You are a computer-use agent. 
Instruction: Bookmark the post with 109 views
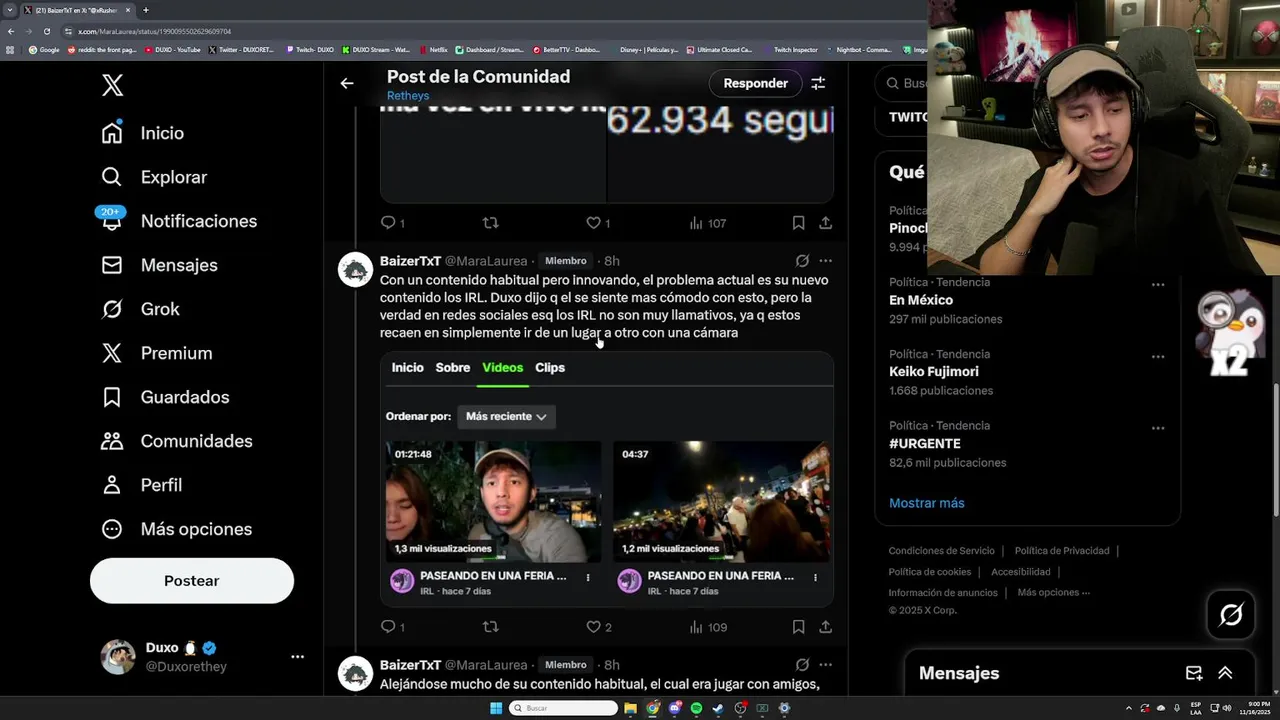point(798,627)
